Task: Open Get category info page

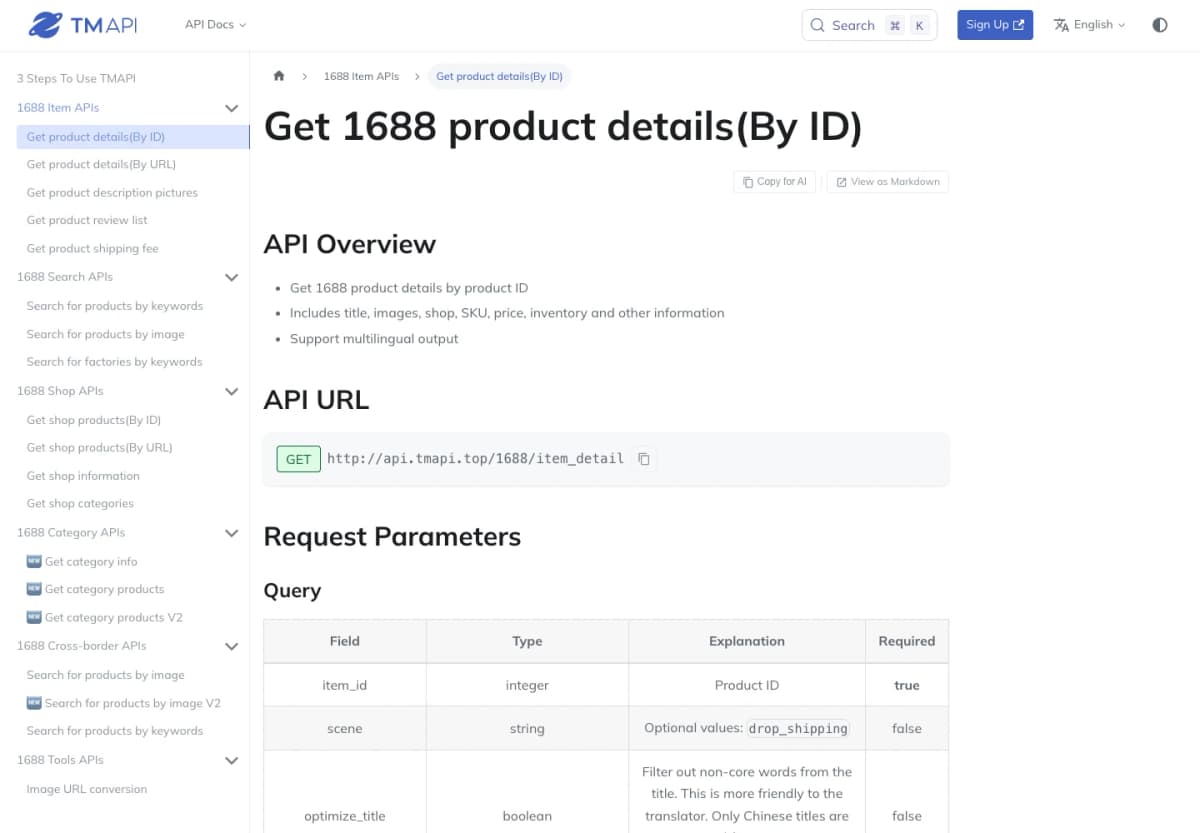Action: tap(82, 562)
